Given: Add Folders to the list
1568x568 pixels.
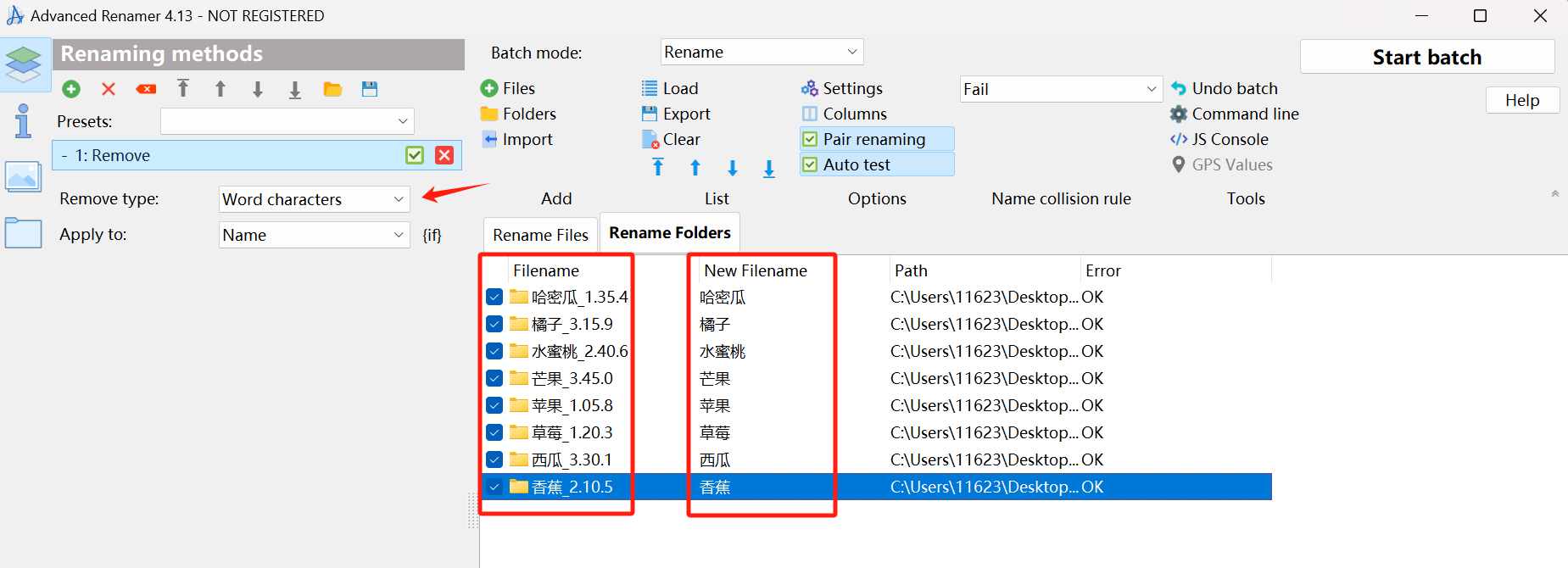Looking at the screenshot, I should pyautogui.click(x=518, y=114).
